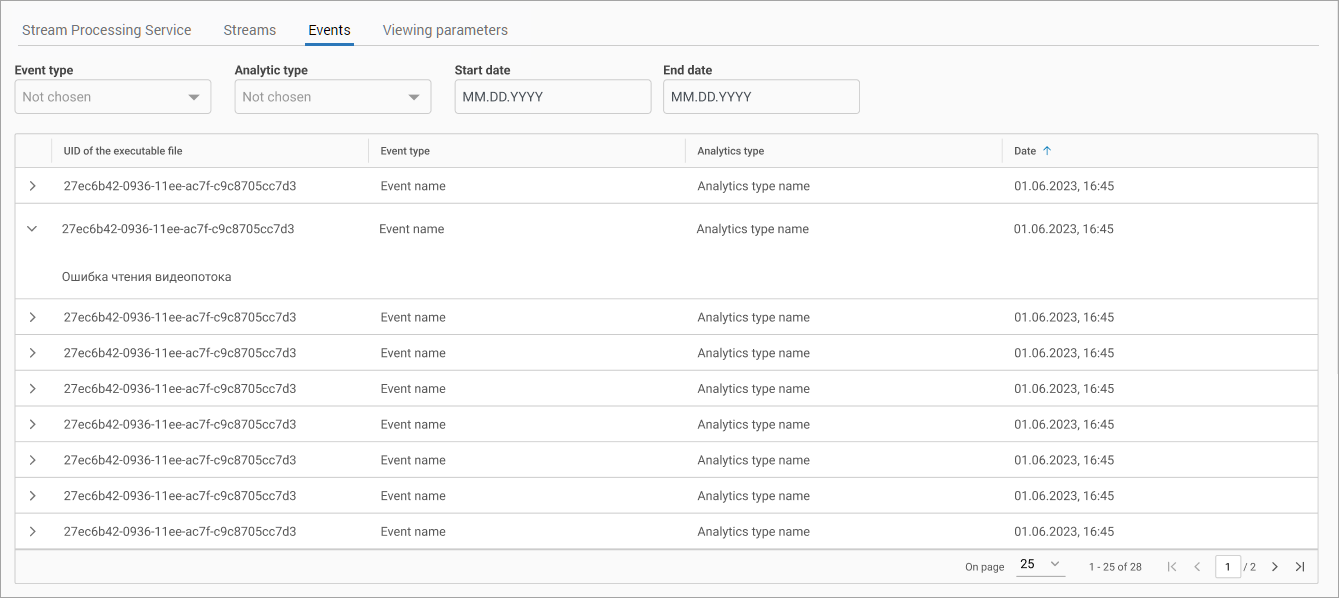Click the Start date input field
Viewport: 1339px width, 598px height.
[x=552, y=97]
